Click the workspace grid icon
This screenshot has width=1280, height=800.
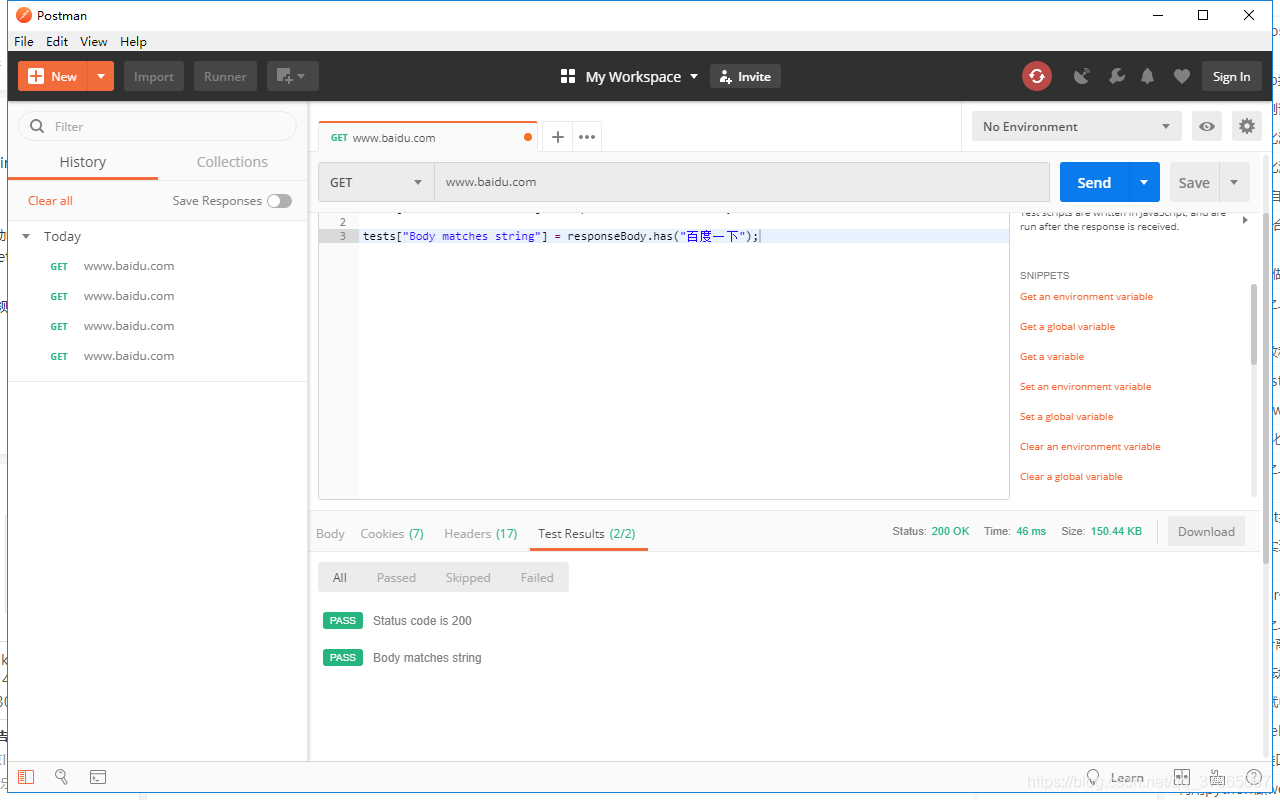click(568, 76)
